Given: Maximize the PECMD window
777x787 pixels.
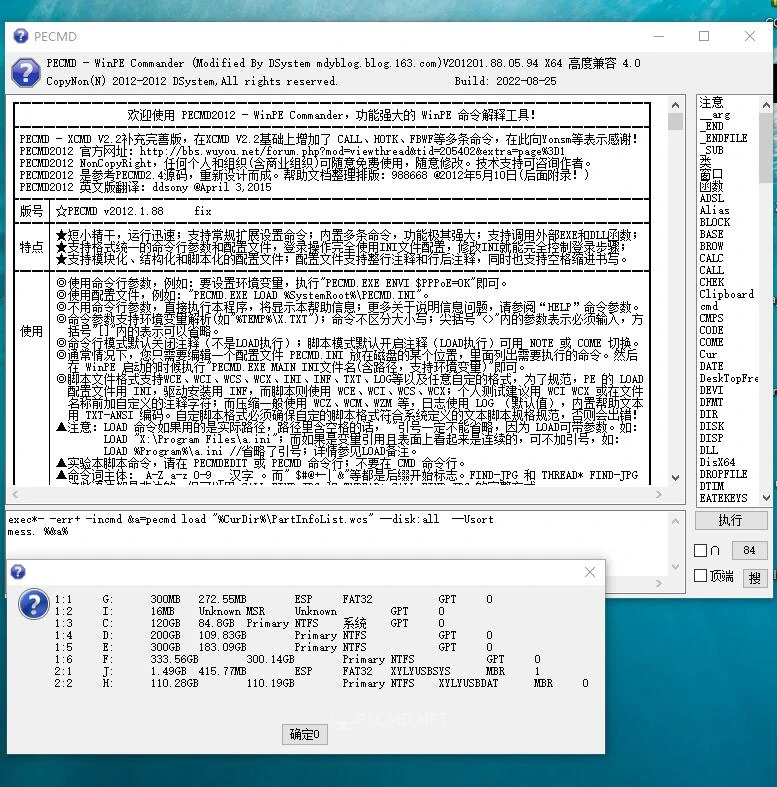Looking at the screenshot, I should coord(704,36).
